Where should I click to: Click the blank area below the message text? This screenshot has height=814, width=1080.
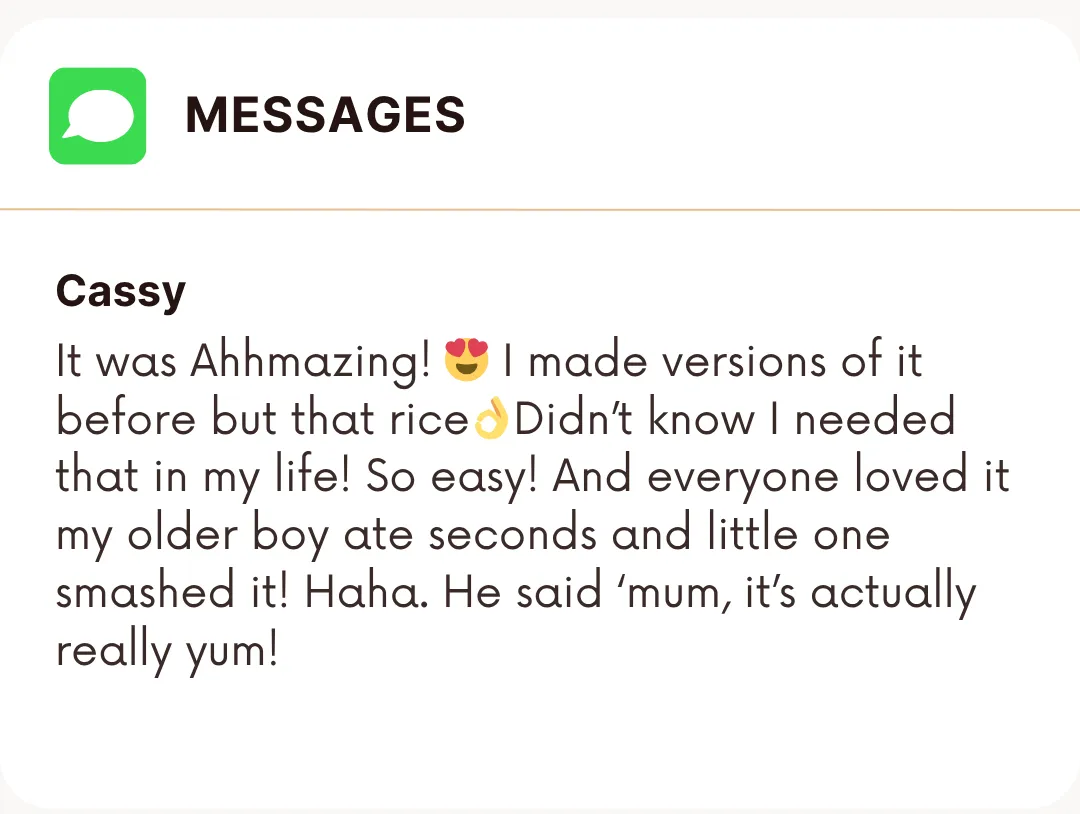540,740
